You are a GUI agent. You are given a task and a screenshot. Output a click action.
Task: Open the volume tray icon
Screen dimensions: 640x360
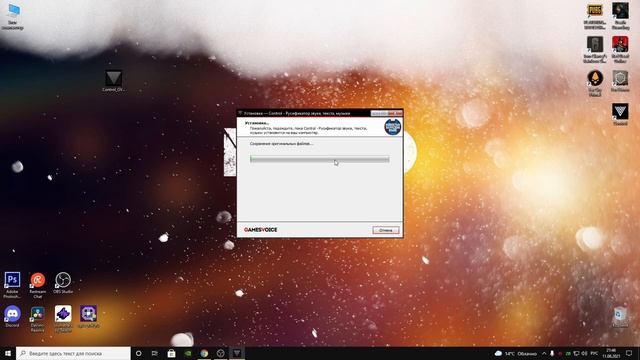click(x=584, y=353)
